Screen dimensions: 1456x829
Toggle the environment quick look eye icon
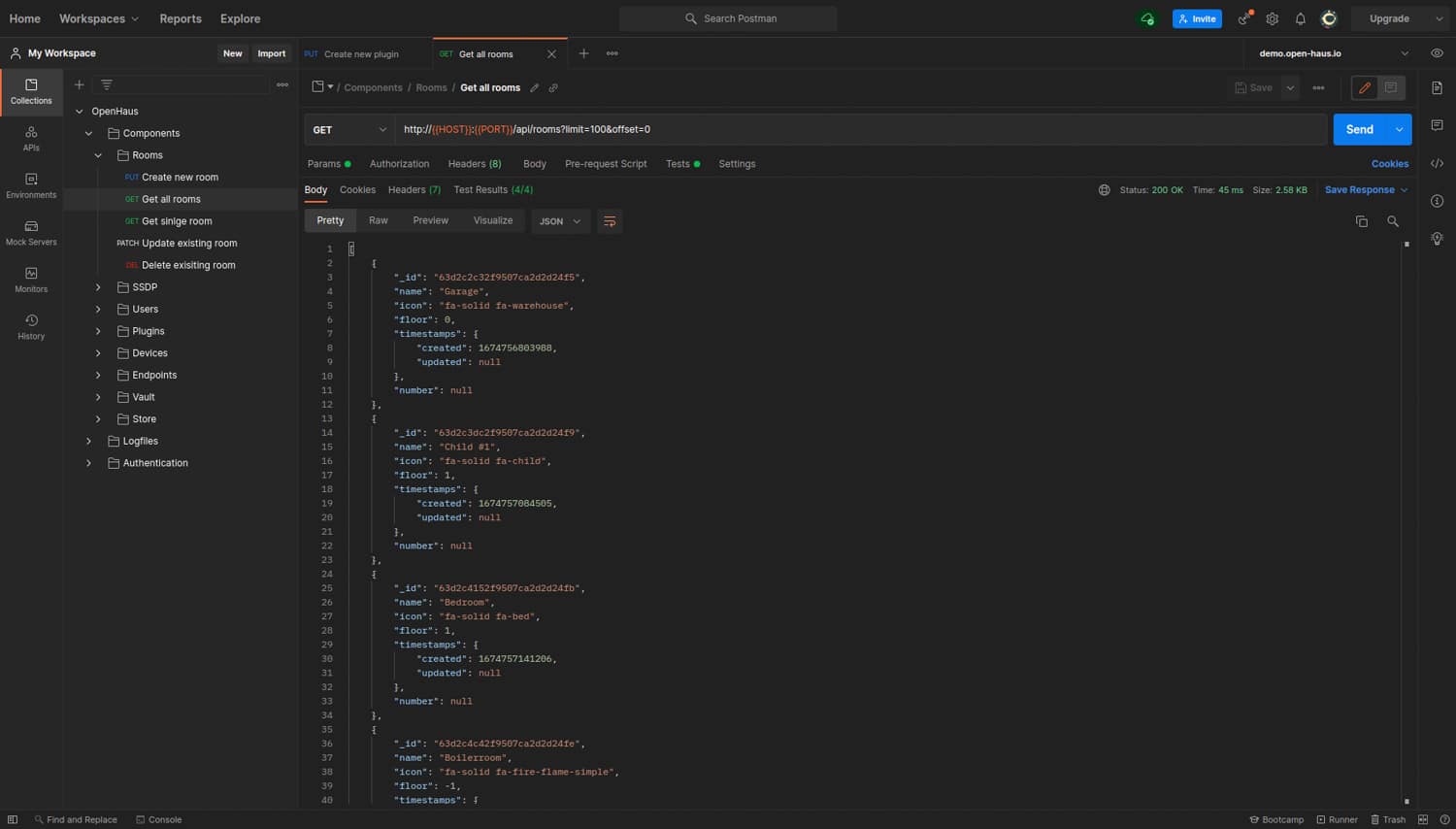pyautogui.click(x=1438, y=53)
